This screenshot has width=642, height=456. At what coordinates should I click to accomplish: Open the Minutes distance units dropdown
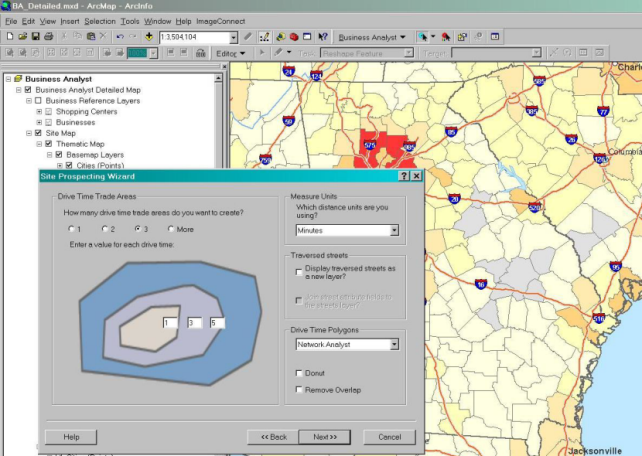coord(394,230)
